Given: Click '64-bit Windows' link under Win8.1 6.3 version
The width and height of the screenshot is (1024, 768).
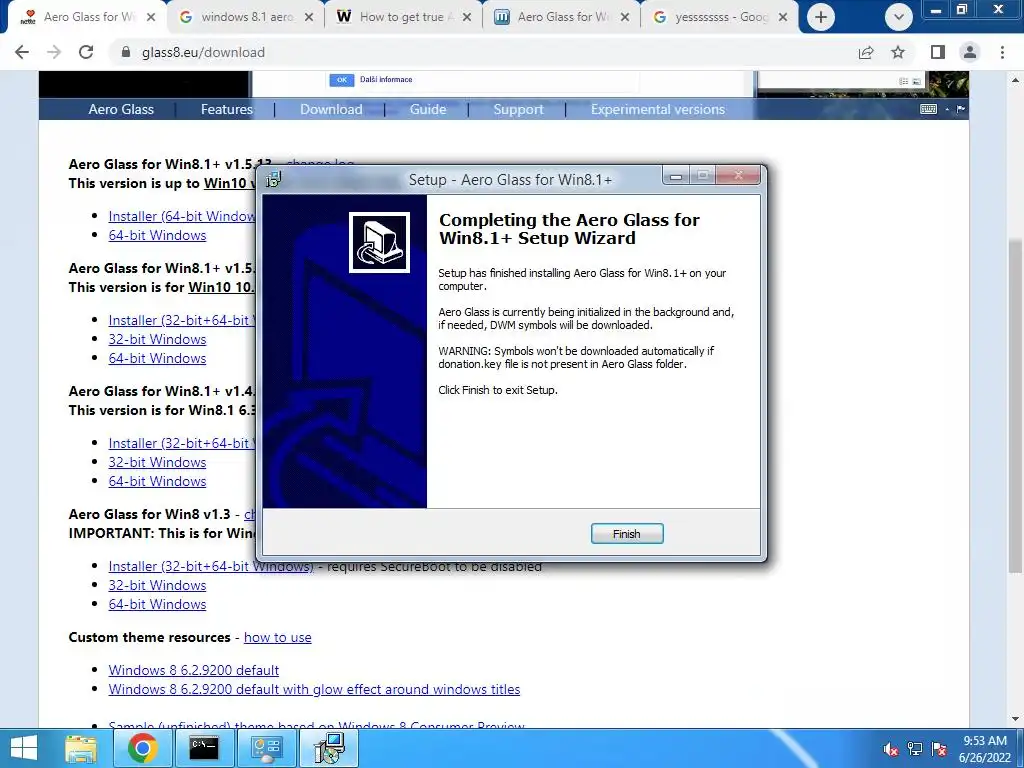Looking at the screenshot, I should [x=157, y=481].
